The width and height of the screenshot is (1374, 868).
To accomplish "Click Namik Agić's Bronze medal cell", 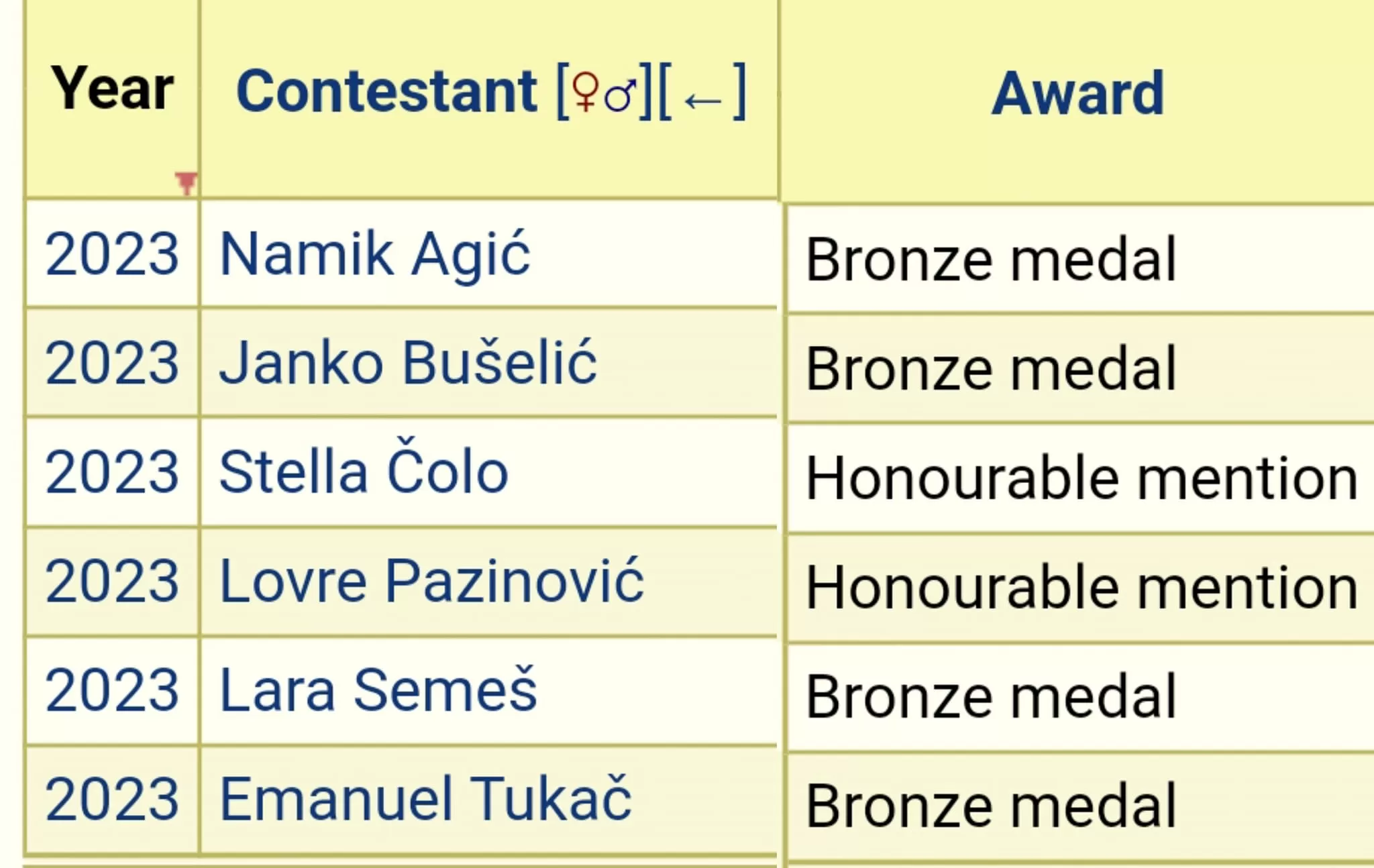I will pyautogui.click(x=990, y=260).
